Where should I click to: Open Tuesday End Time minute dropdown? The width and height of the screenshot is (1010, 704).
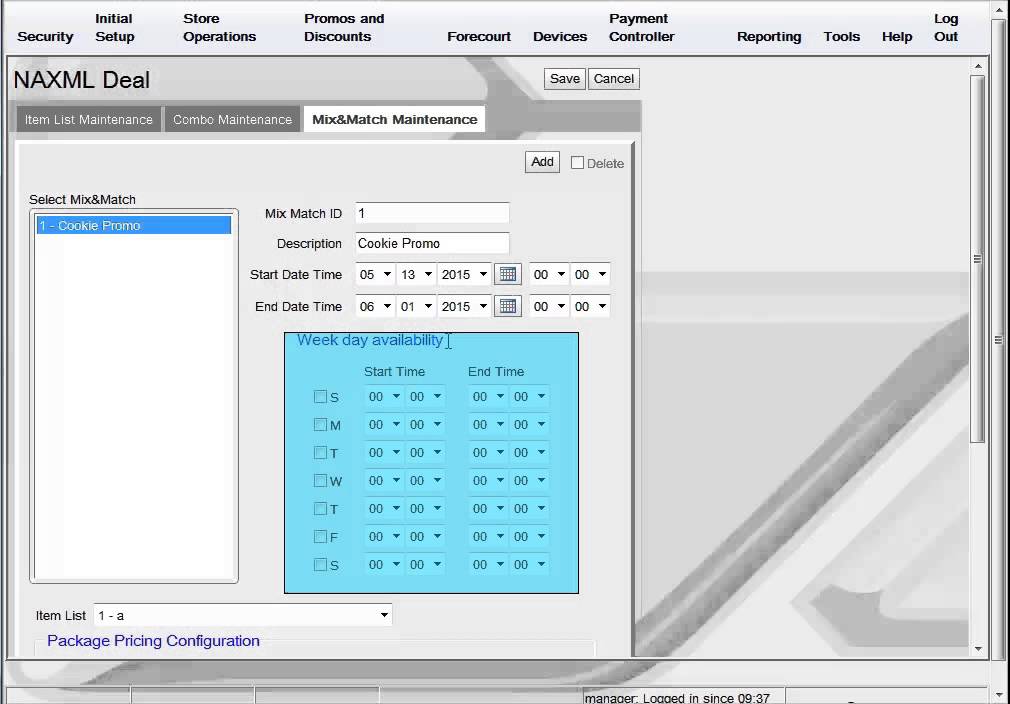click(529, 453)
